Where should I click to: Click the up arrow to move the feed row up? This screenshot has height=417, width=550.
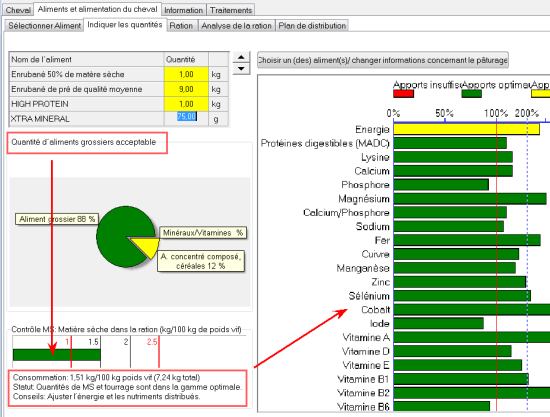coord(241,57)
